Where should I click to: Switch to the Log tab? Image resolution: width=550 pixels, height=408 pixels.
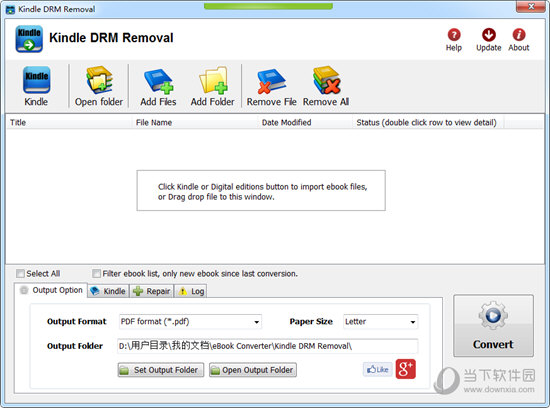click(x=190, y=291)
